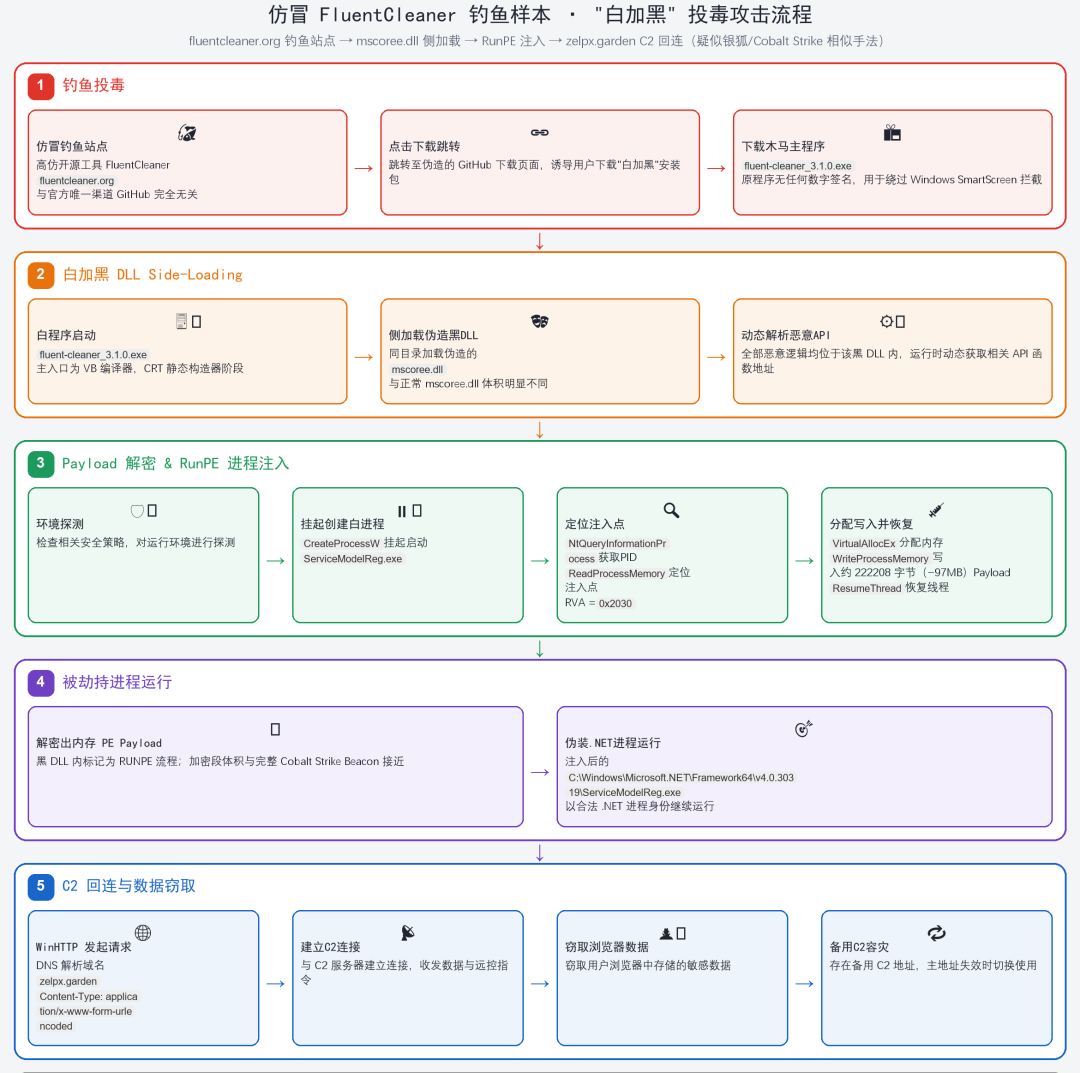1080x1073 pixels.
Task: Click zelpx.garden in the WinHTTP 发起请求 card
Action: coord(68,981)
